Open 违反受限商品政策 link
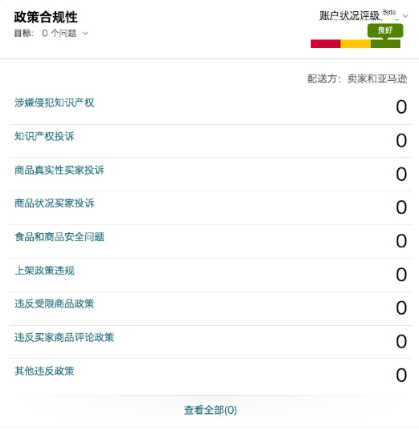Viewport: 419px width, 430px height. coord(54,304)
